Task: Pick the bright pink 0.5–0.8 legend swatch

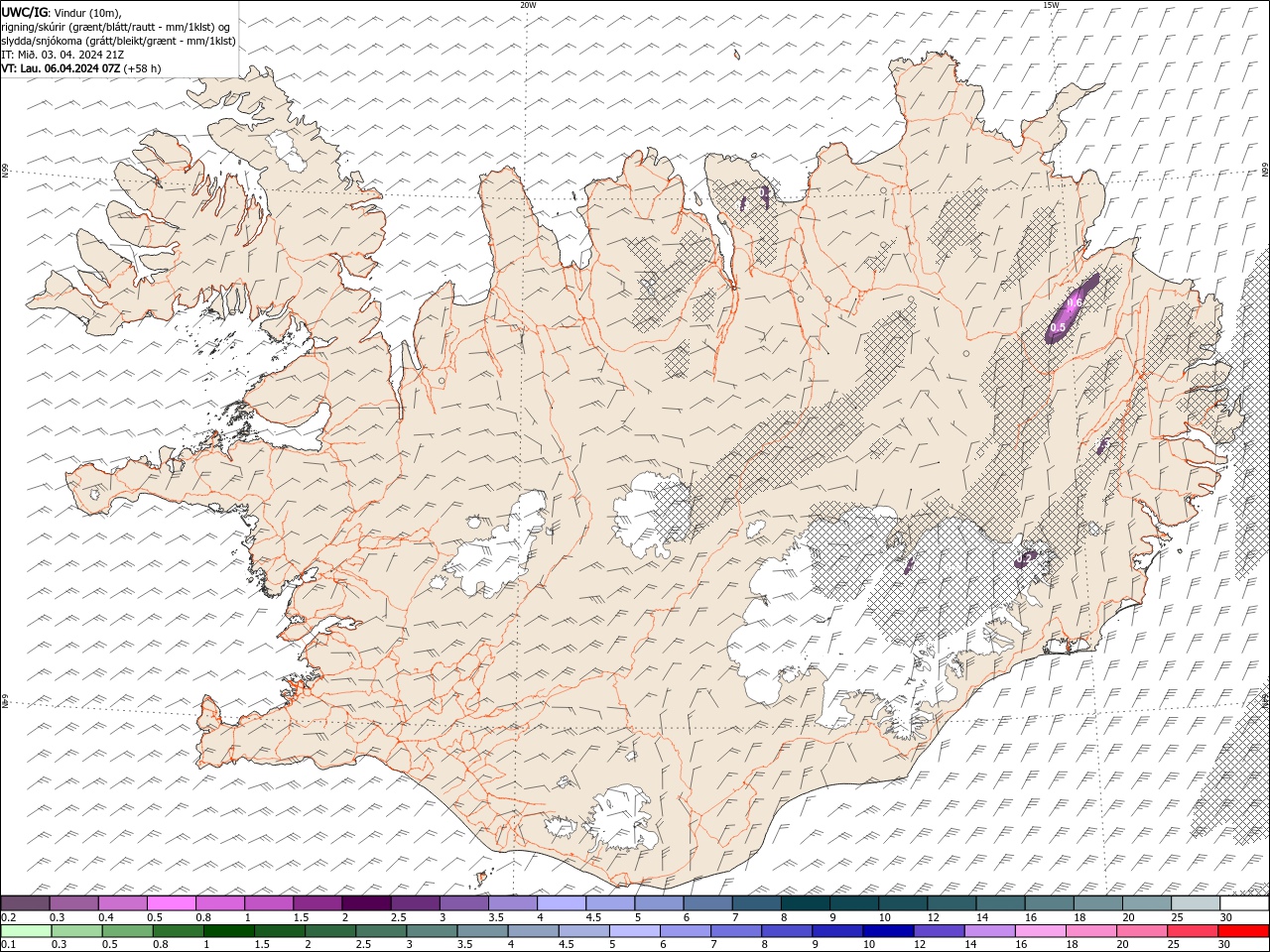Action: (172, 903)
